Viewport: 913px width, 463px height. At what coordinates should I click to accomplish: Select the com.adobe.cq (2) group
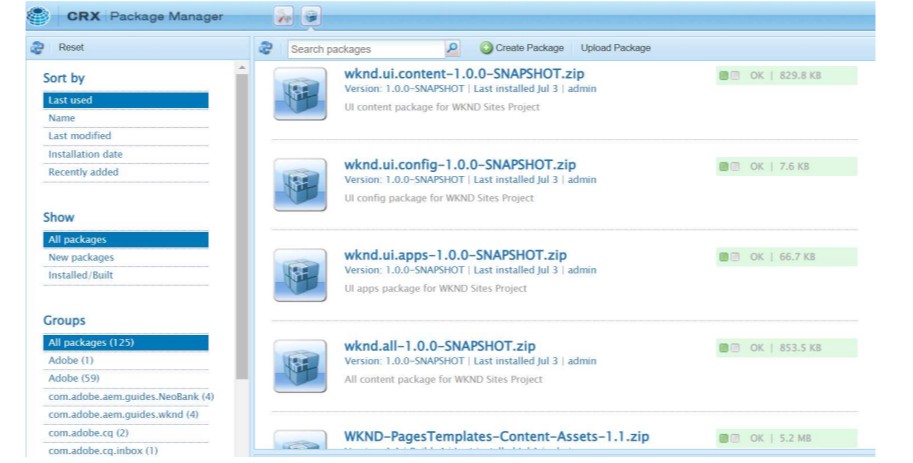125,433
